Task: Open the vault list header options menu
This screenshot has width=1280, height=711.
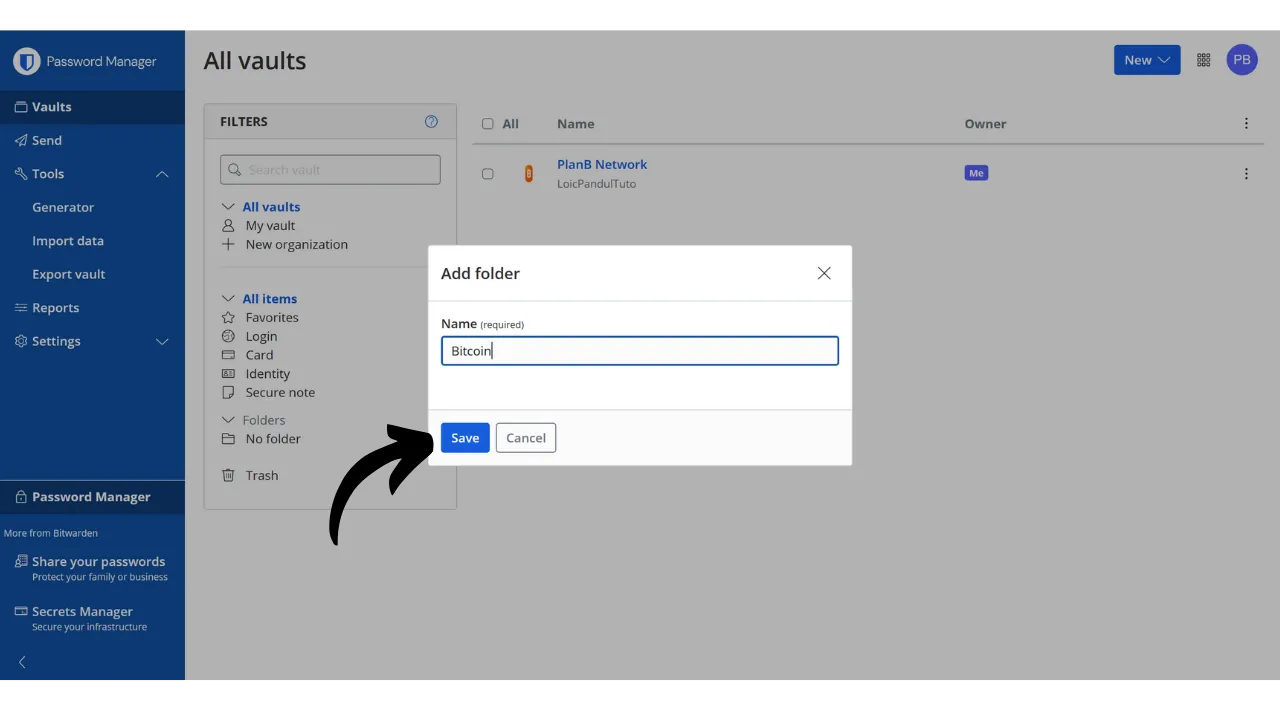Action: click(1246, 124)
